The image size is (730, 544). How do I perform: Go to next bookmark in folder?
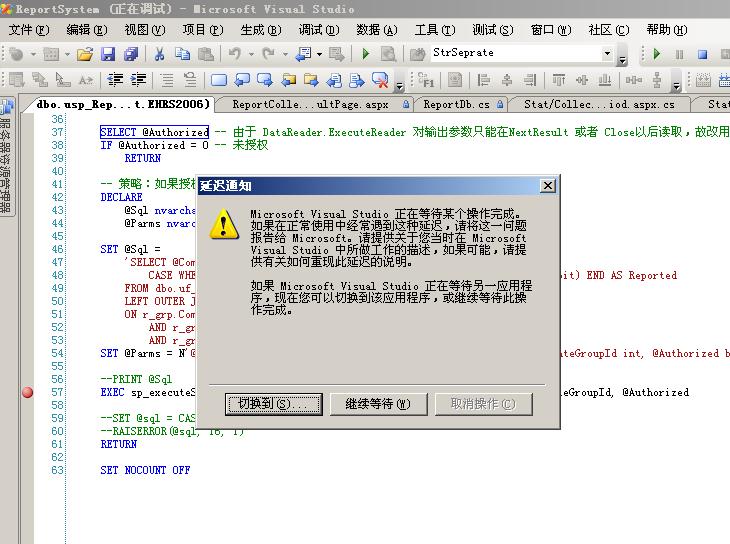311,80
